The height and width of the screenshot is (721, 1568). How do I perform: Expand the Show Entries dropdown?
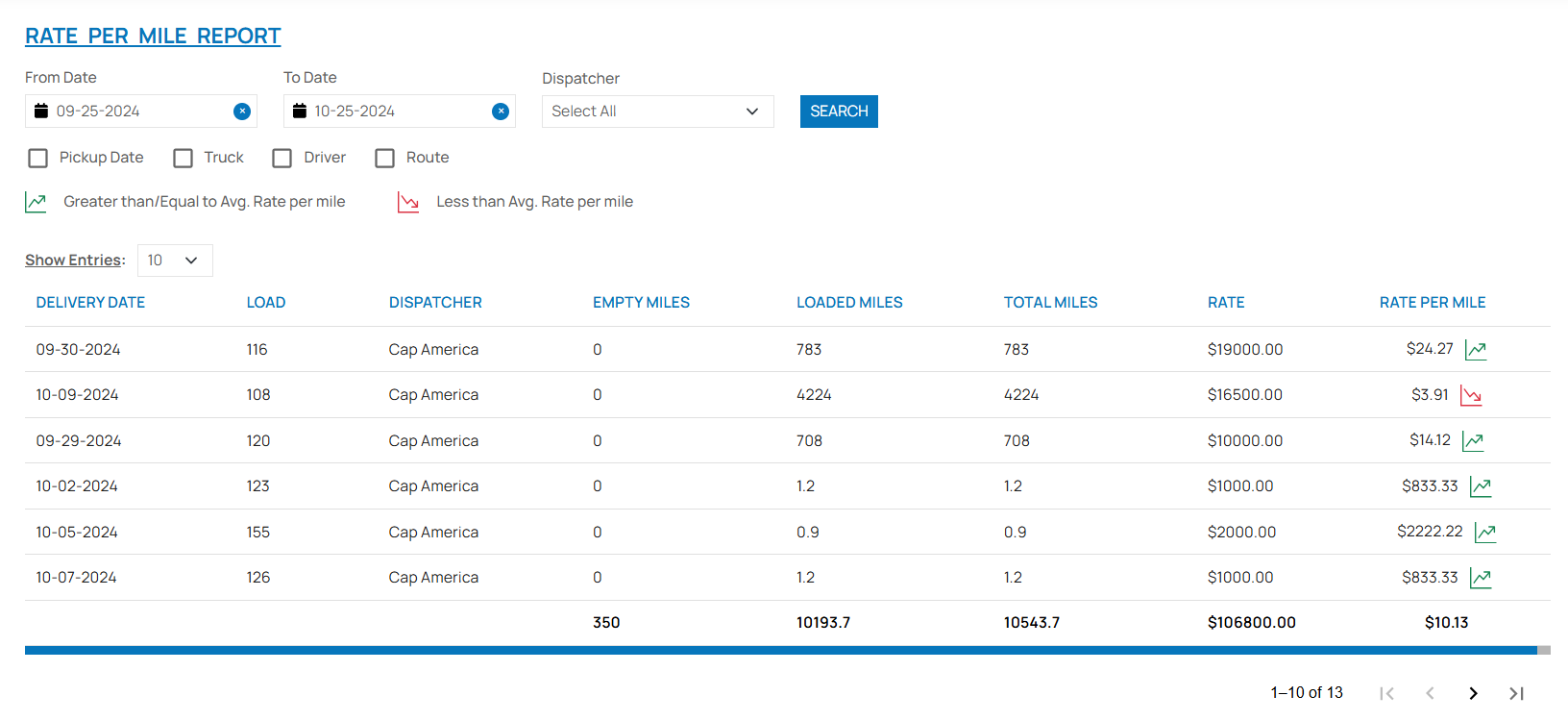tap(175, 261)
